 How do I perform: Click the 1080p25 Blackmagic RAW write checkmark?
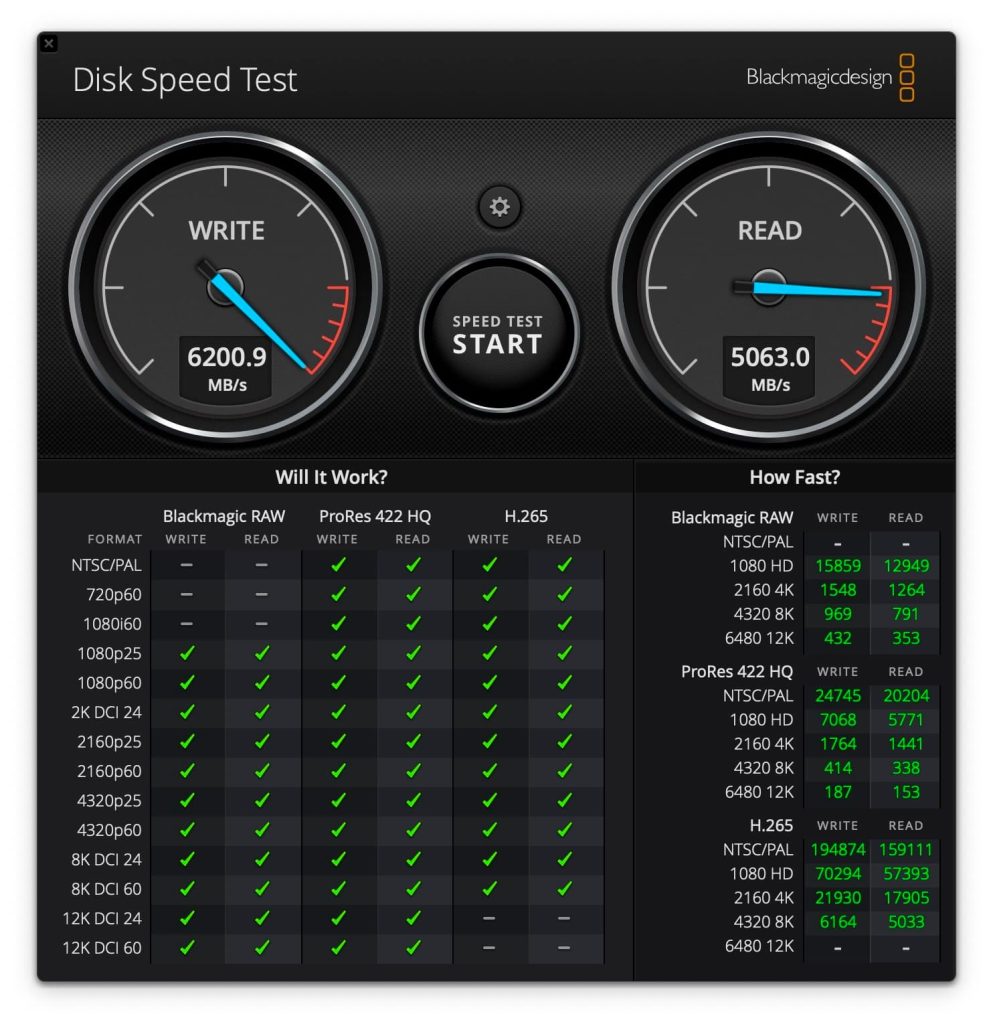186,653
